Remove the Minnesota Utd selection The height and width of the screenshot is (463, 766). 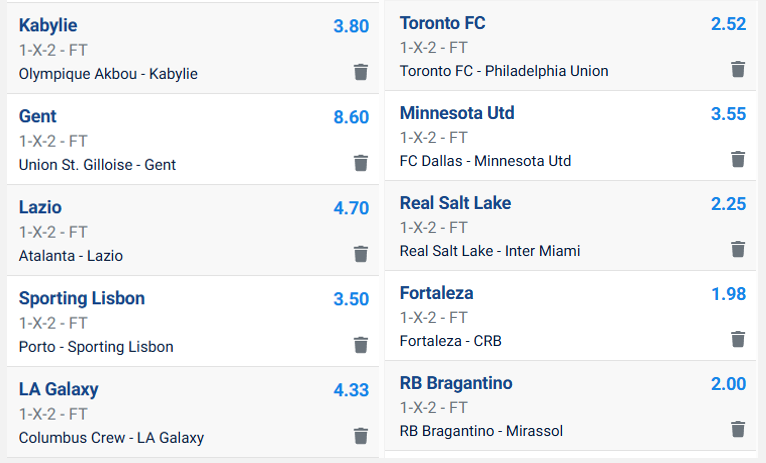click(x=738, y=159)
